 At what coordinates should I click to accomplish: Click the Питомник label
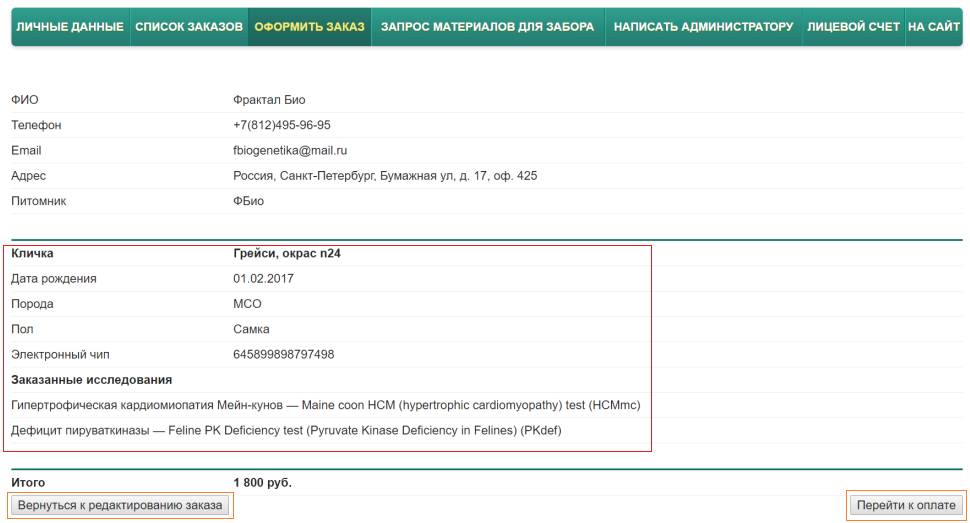point(38,201)
